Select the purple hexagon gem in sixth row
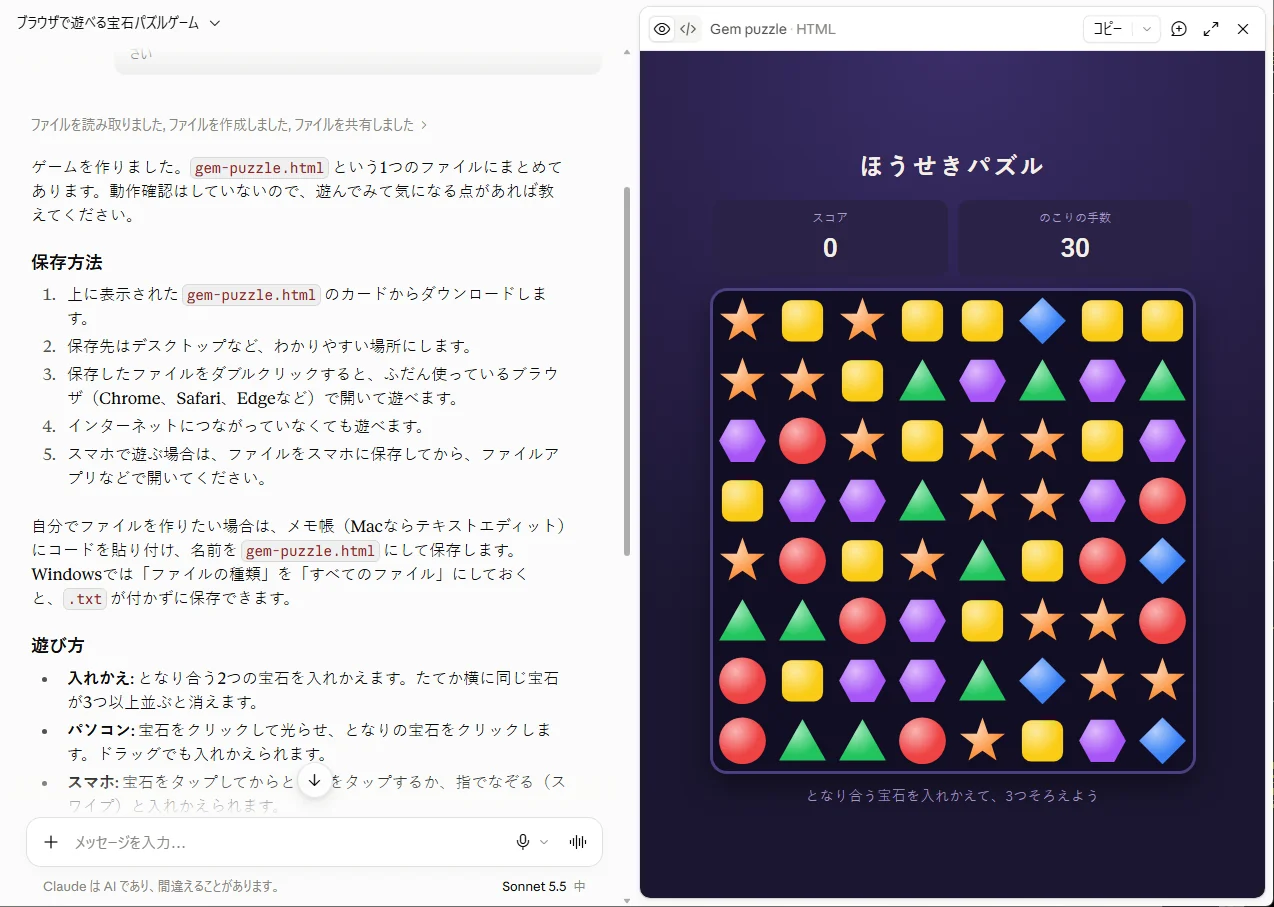Image resolution: width=1274 pixels, height=907 pixels. (922, 621)
